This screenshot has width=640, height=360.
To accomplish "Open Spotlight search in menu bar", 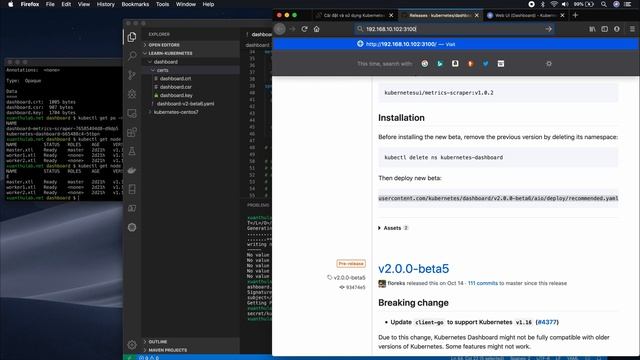I will (604, 4).
